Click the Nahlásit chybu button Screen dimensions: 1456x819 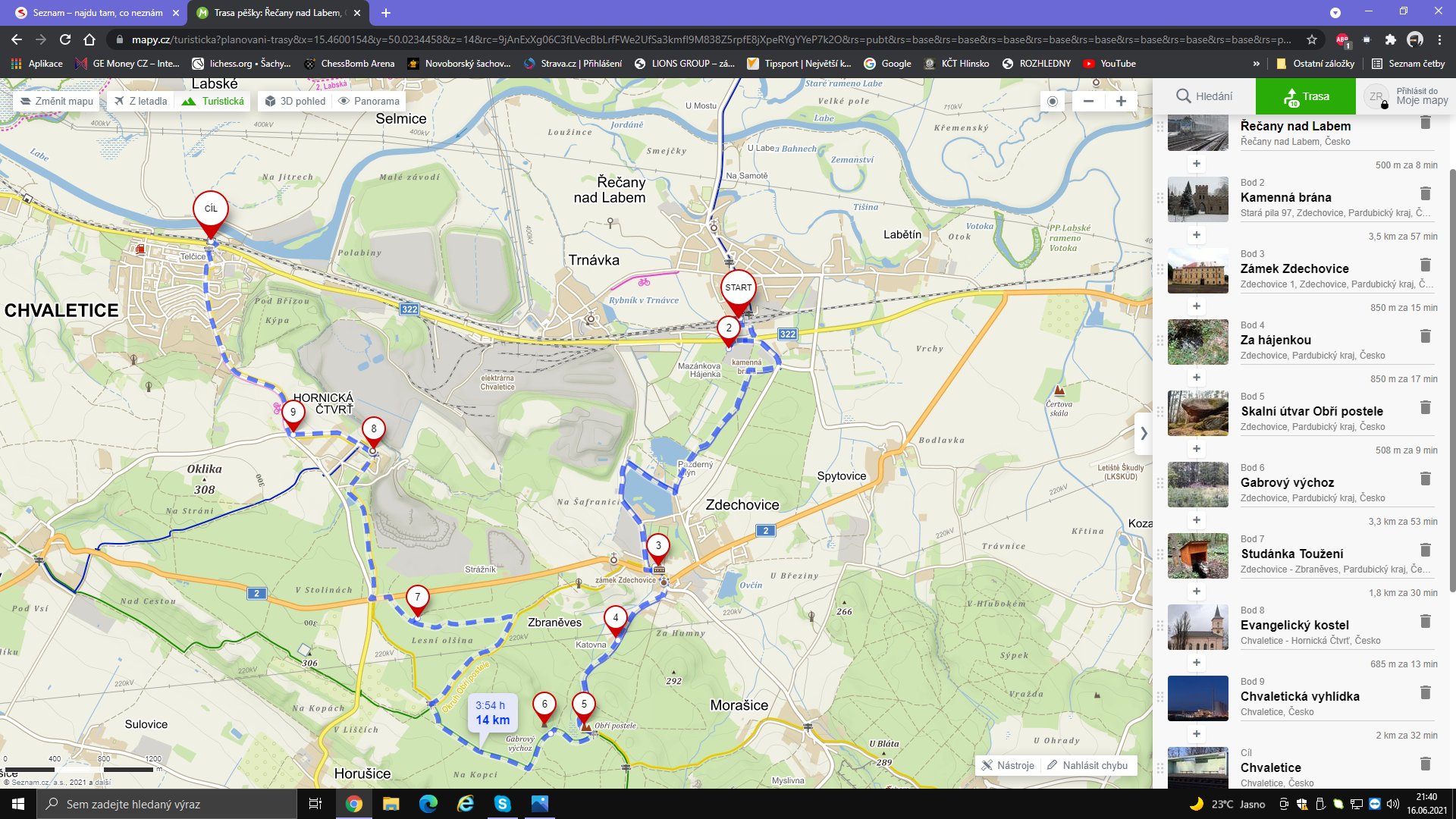pyautogui.click(x=1087, y=765)
